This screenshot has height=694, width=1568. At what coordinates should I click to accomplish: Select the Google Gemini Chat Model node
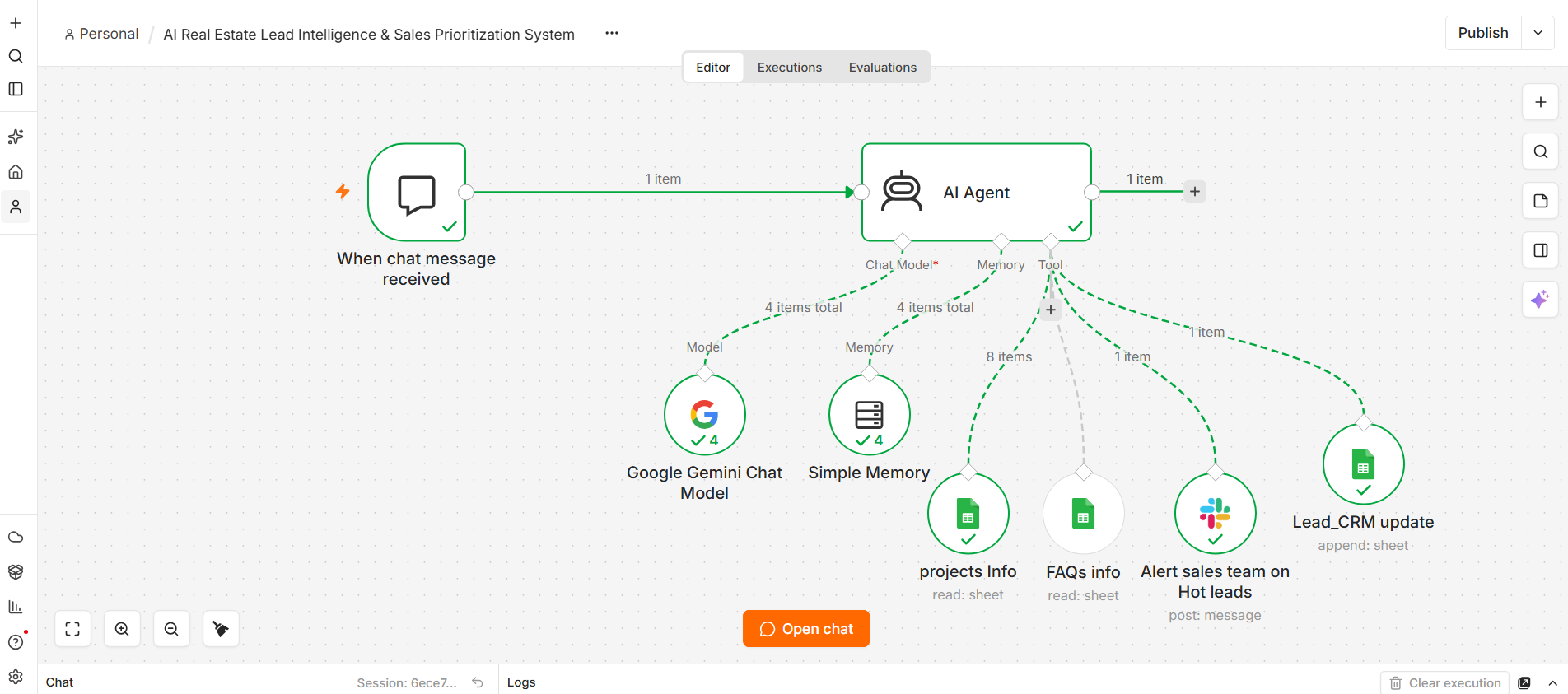[x=705, y=415]
